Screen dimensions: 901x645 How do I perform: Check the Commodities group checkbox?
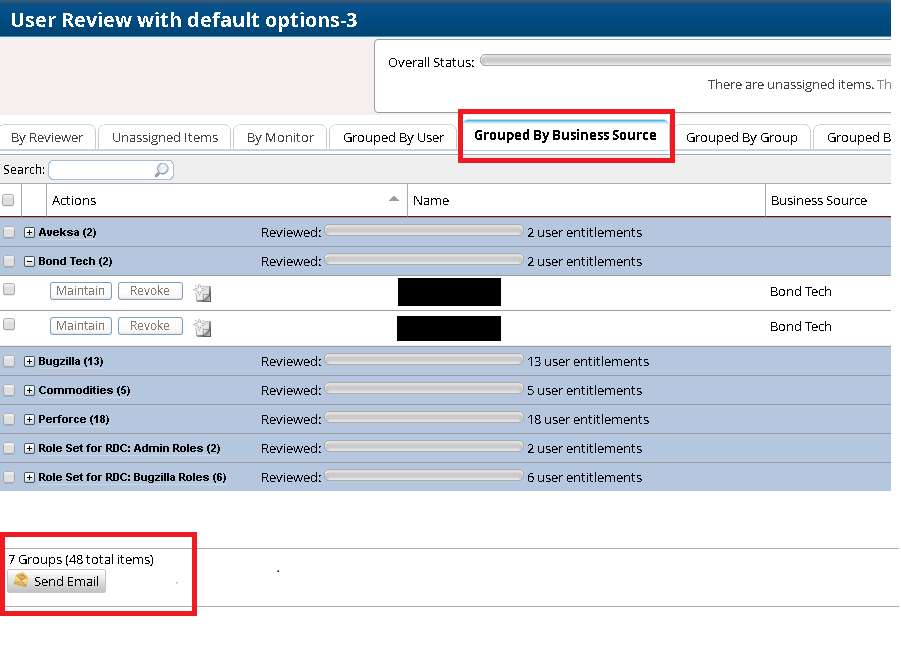[x=9, y=391]
